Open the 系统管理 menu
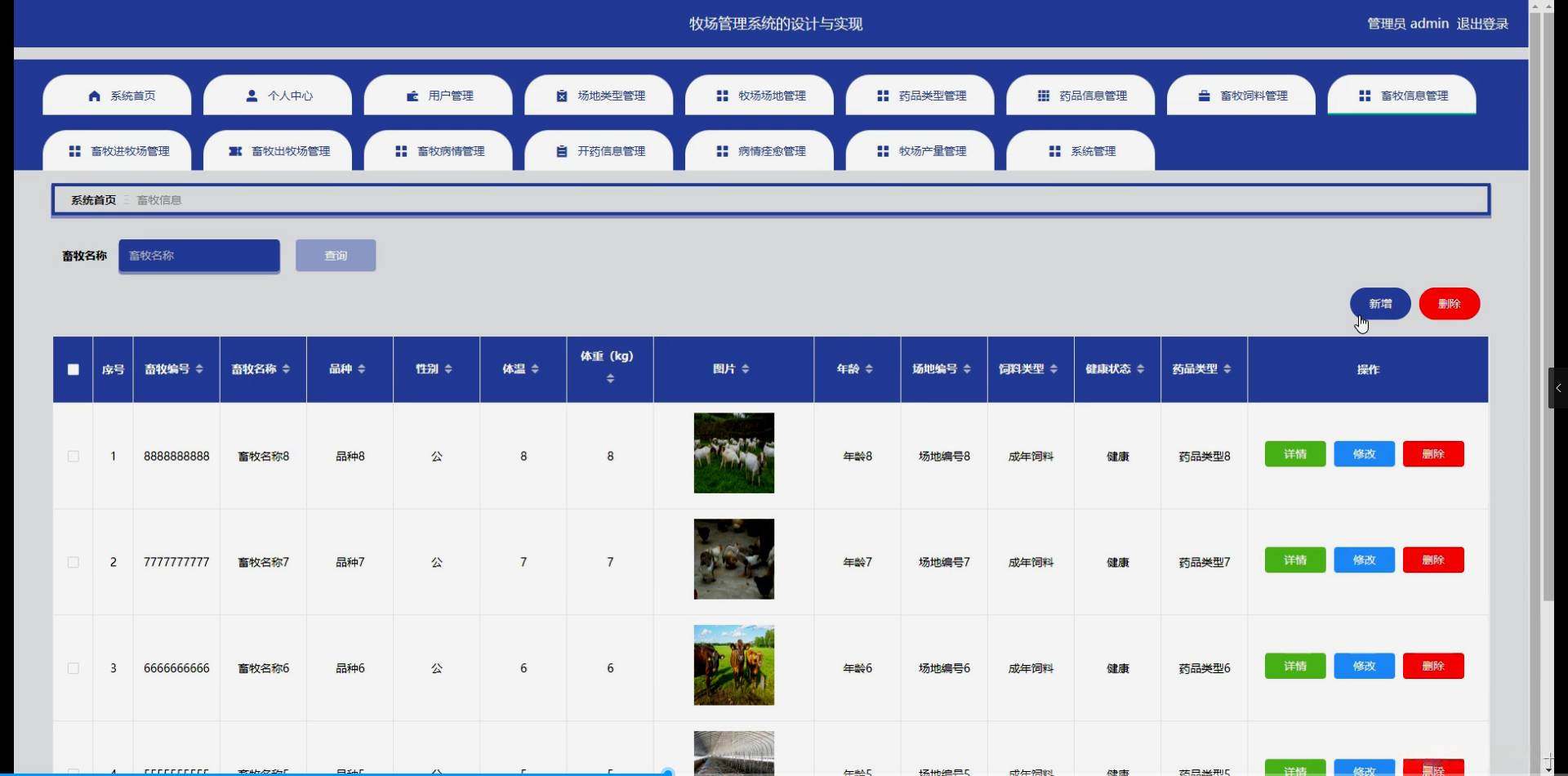Viewport: 1568px width, 776px height. click(1080, 151)
